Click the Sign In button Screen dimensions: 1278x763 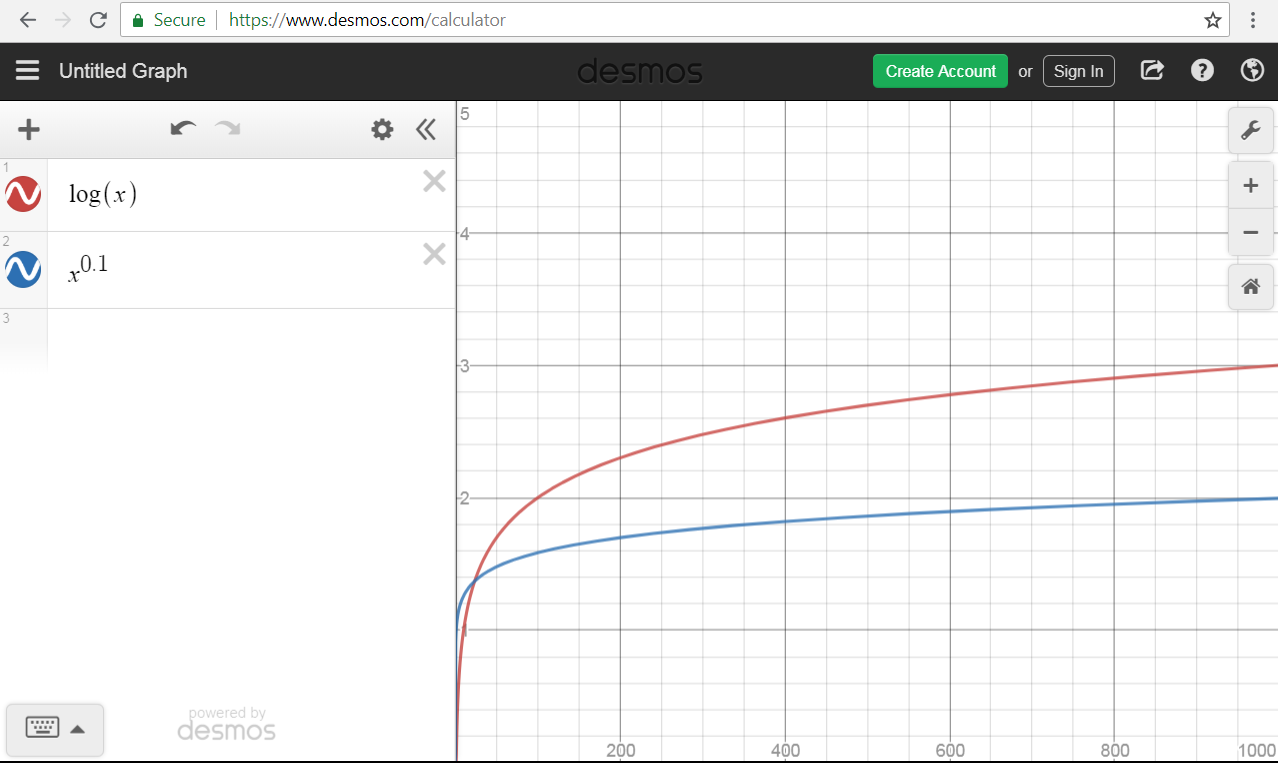coord(1078,71)
